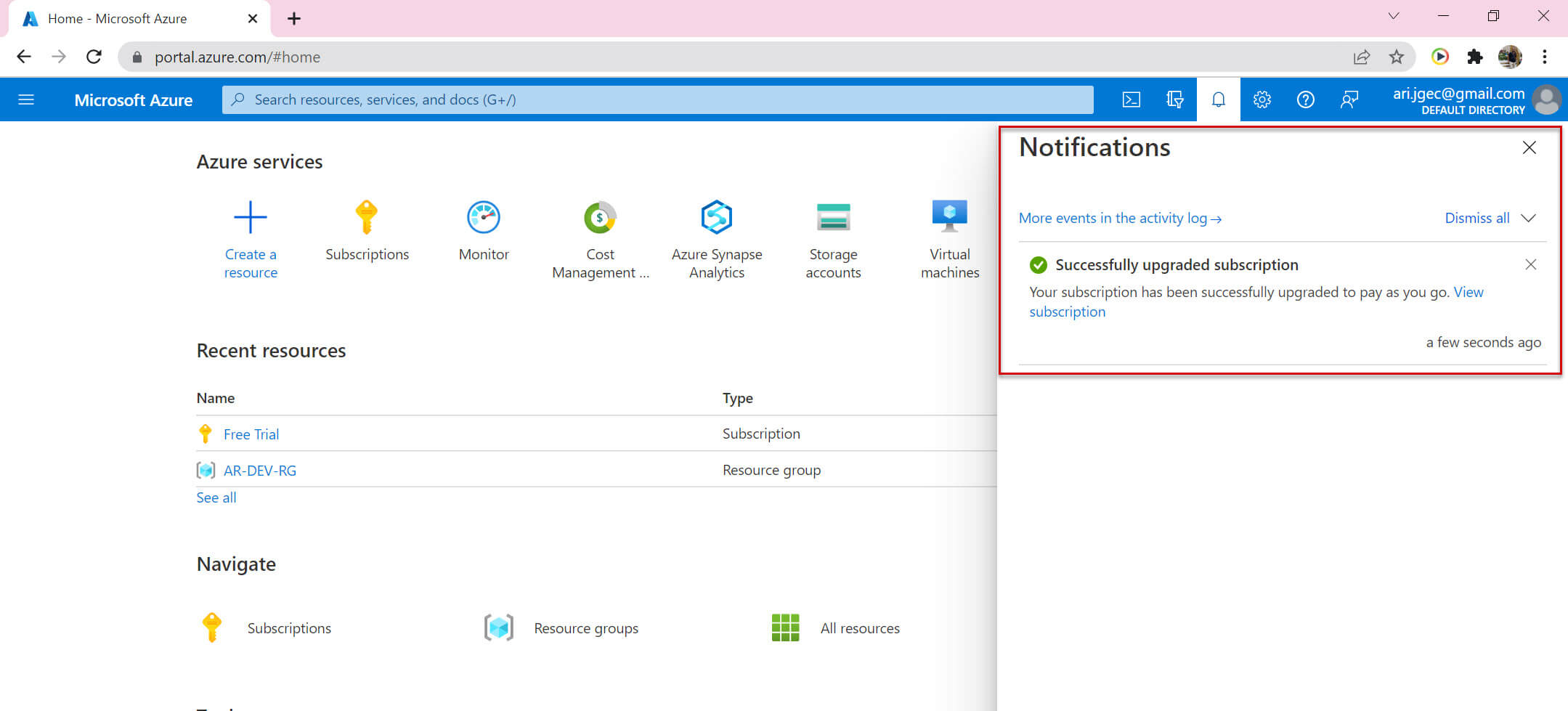Viewport: 1568px width, 711px height.
Task: Click the browser address bar URL
Action: pyautogui.click(x=237, y=57)
